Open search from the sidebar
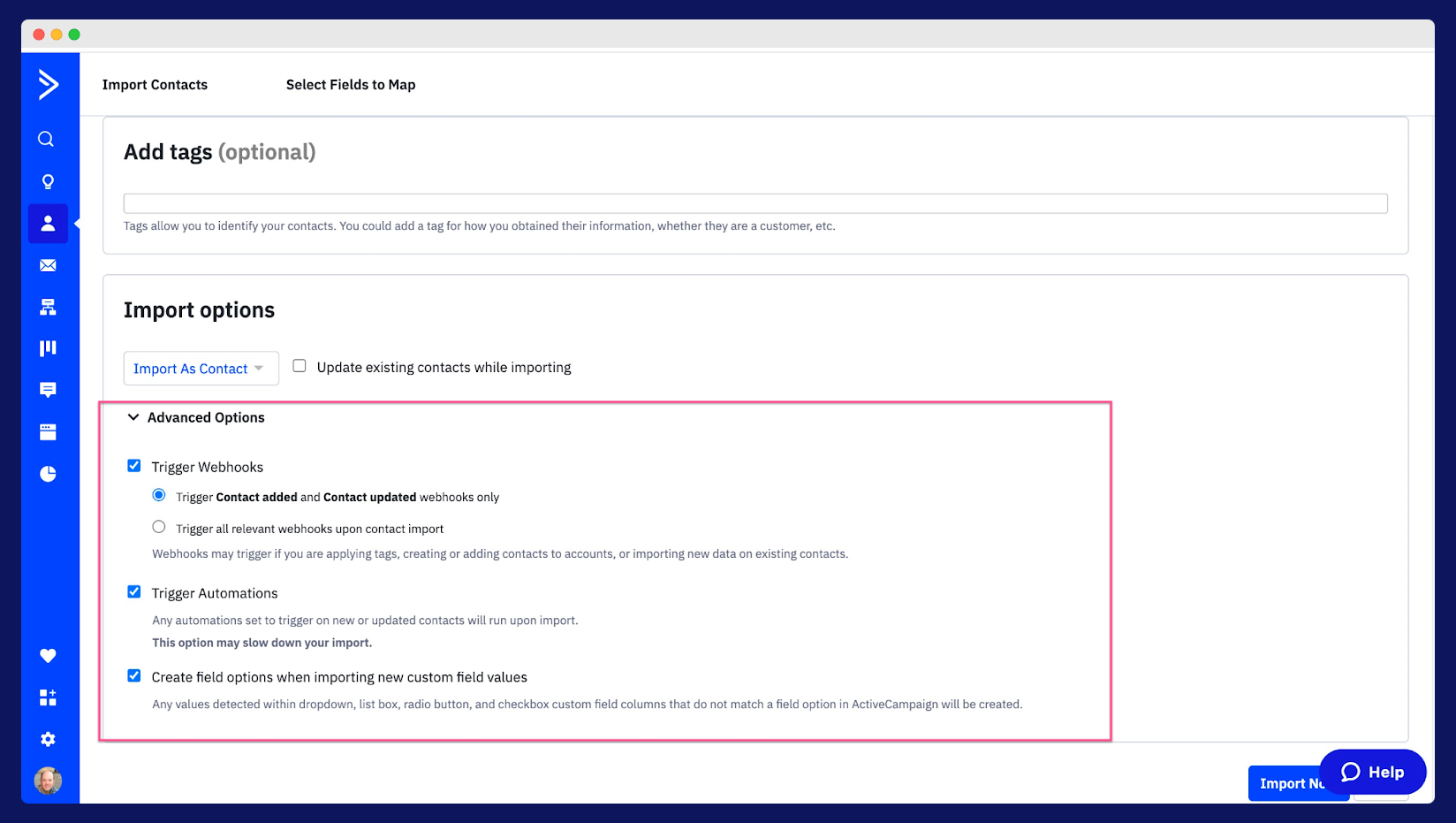 point(47,140)
